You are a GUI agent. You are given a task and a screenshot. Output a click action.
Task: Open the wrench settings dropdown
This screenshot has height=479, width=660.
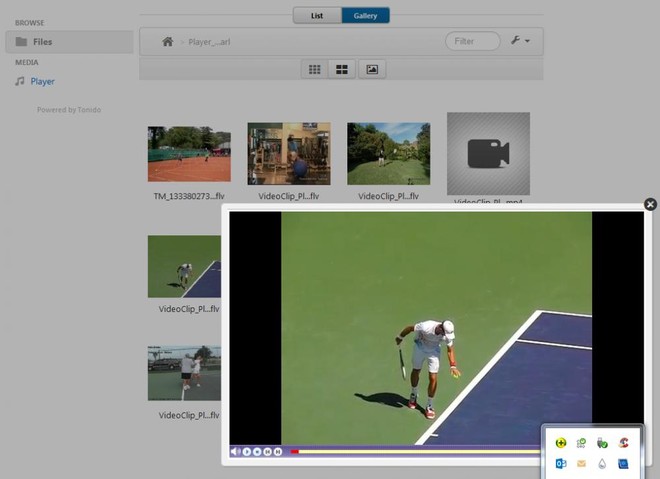[520, 41]
